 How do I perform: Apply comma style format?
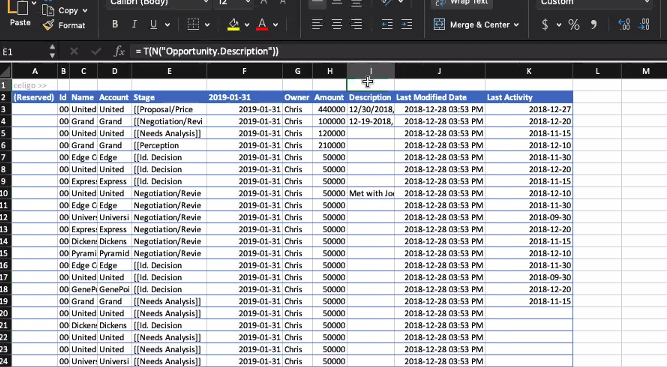pos(593,25)
